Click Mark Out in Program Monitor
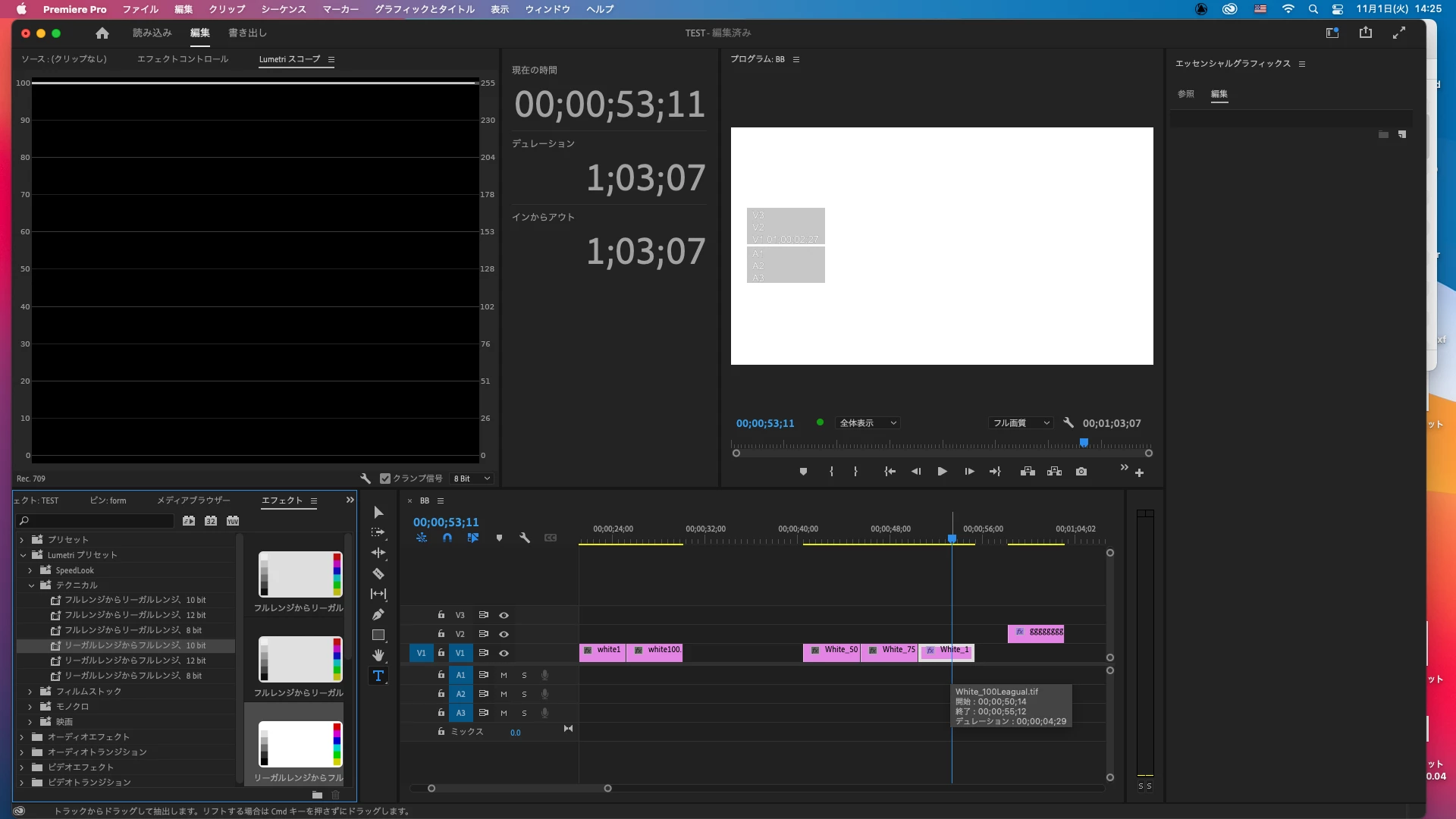1456x819 pixels. (855, 472)
